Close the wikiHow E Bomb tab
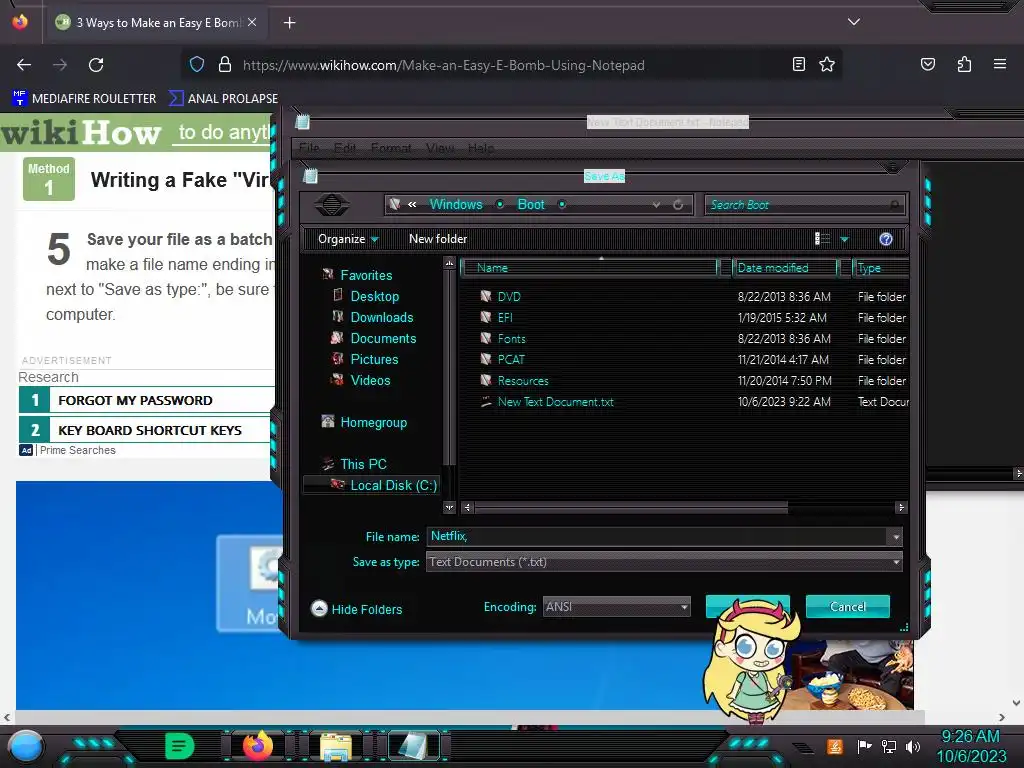The height and width of the screenshot is (768, 1024). tap(252, 22)
